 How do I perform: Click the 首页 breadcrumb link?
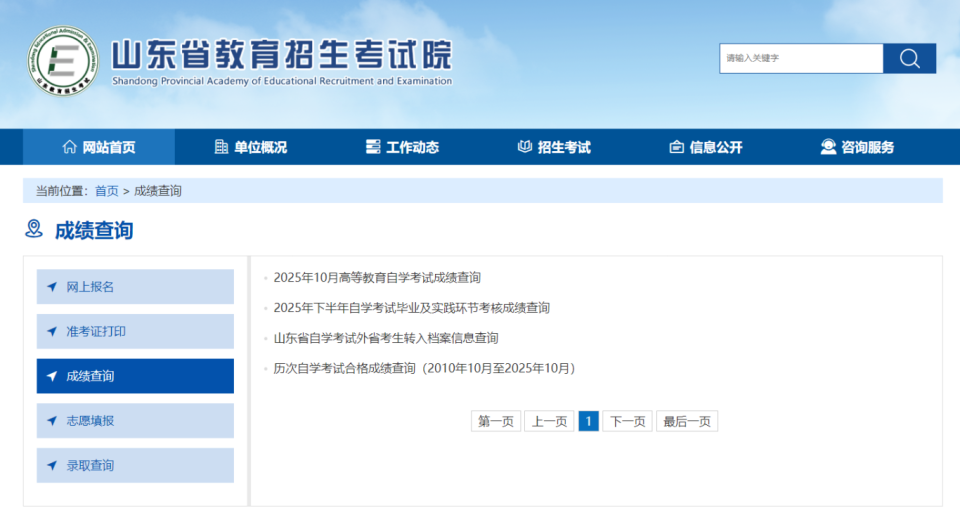[107, 191]
